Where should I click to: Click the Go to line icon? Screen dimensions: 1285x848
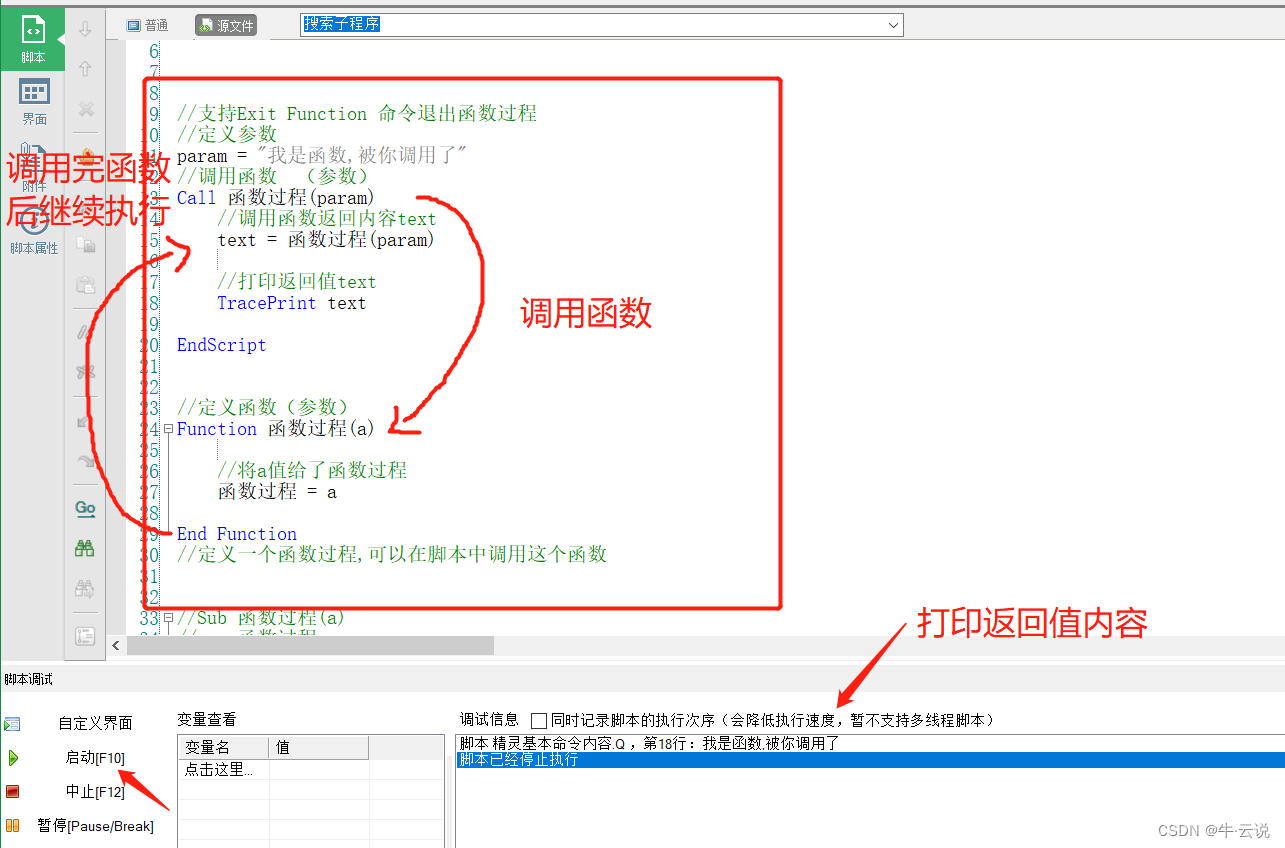pyautogui.click(x=85, y=509)
